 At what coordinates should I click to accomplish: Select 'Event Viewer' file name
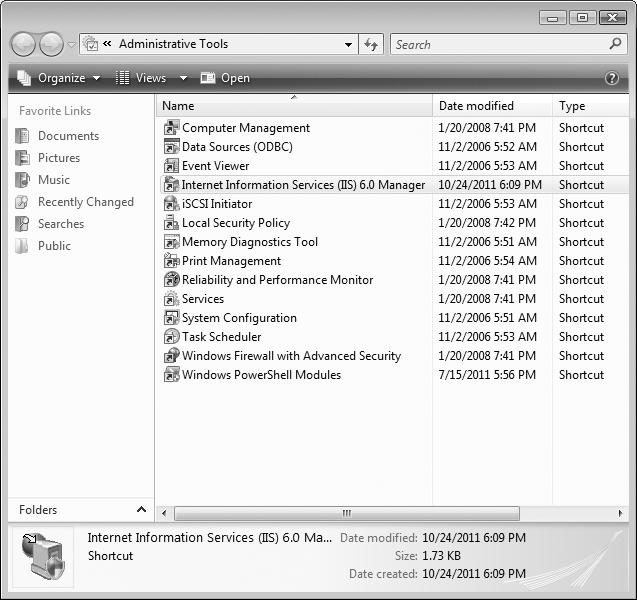tap(215, 166)
